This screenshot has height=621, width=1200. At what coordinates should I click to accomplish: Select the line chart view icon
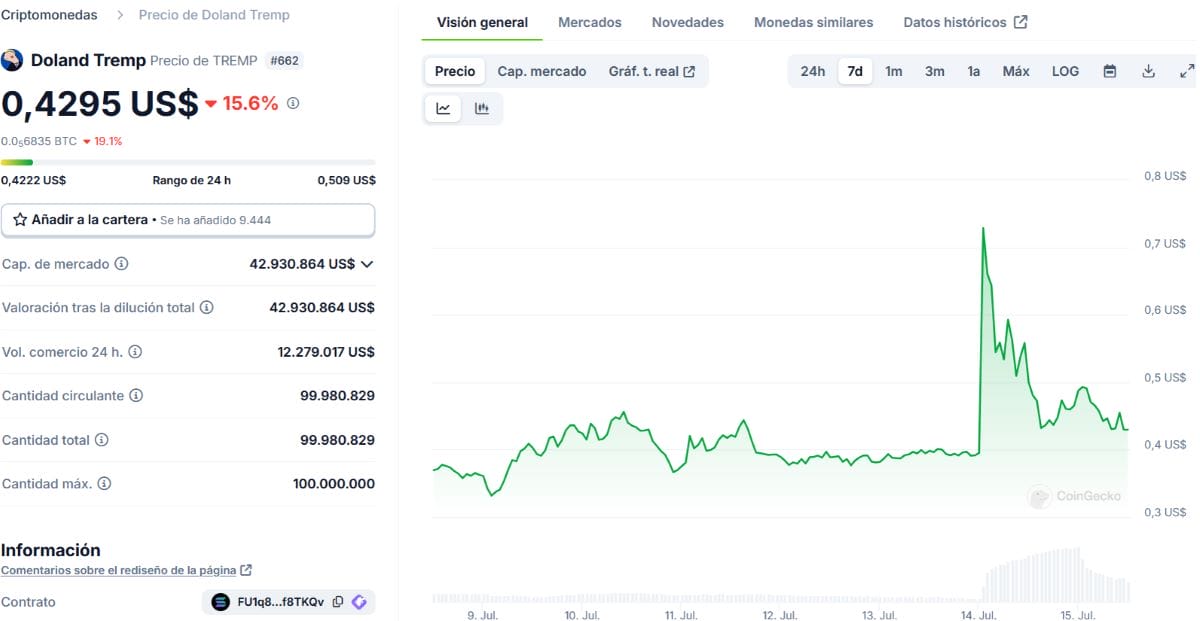point(443,109)
